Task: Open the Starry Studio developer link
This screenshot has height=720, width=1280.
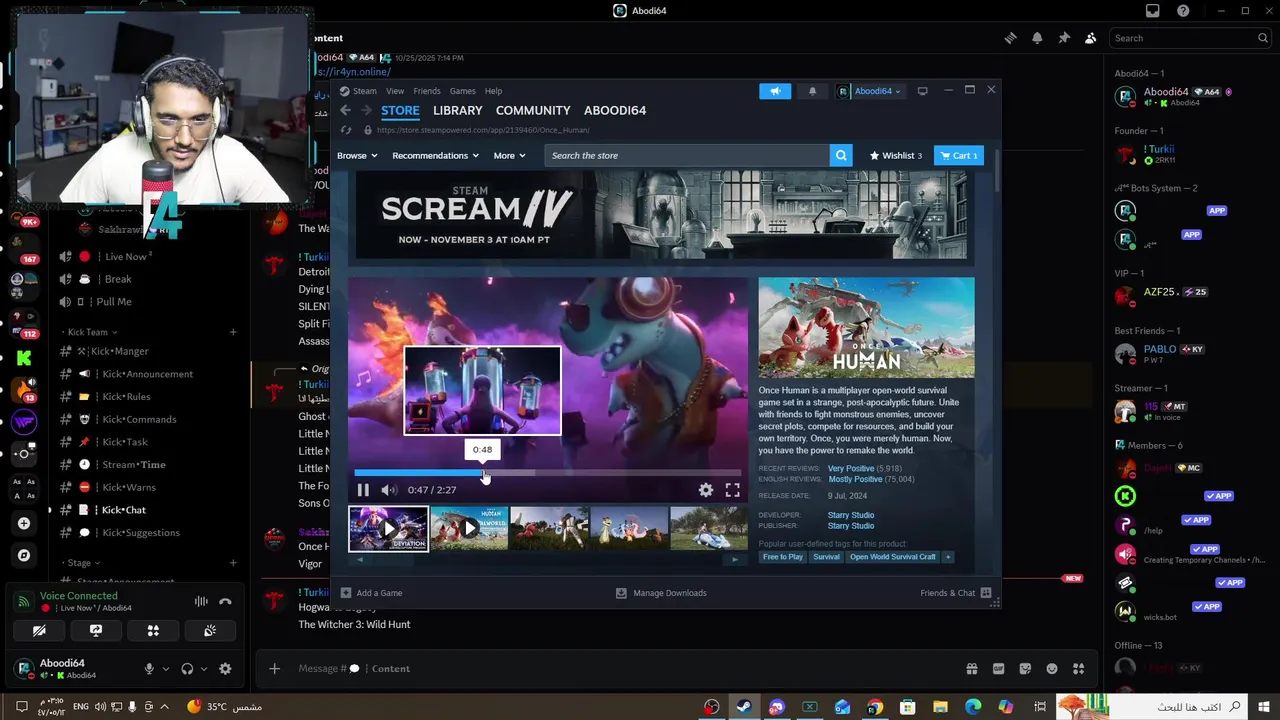Action: pyautogui.click(x=851, y=515)
